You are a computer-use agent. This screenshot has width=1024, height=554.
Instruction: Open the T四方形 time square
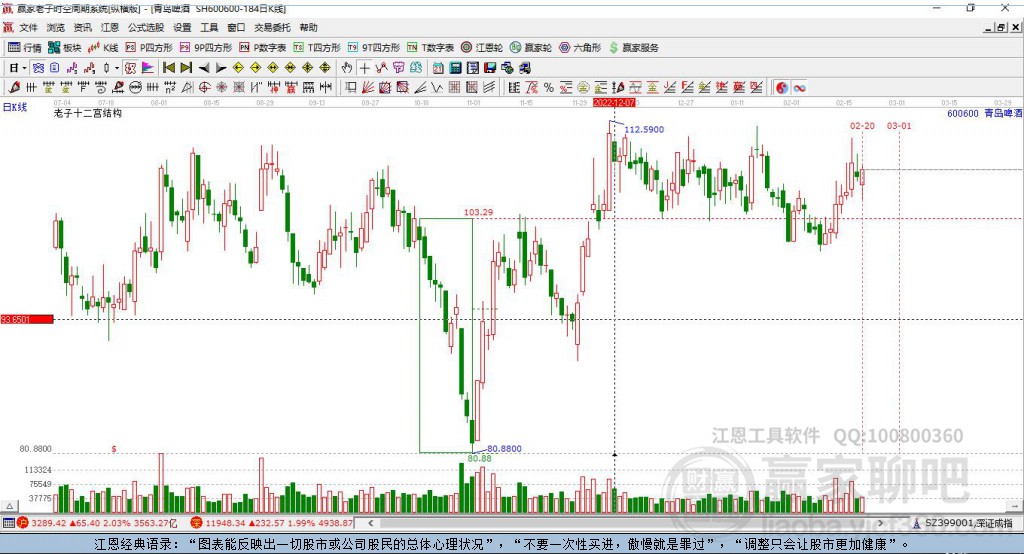(317, 48)
